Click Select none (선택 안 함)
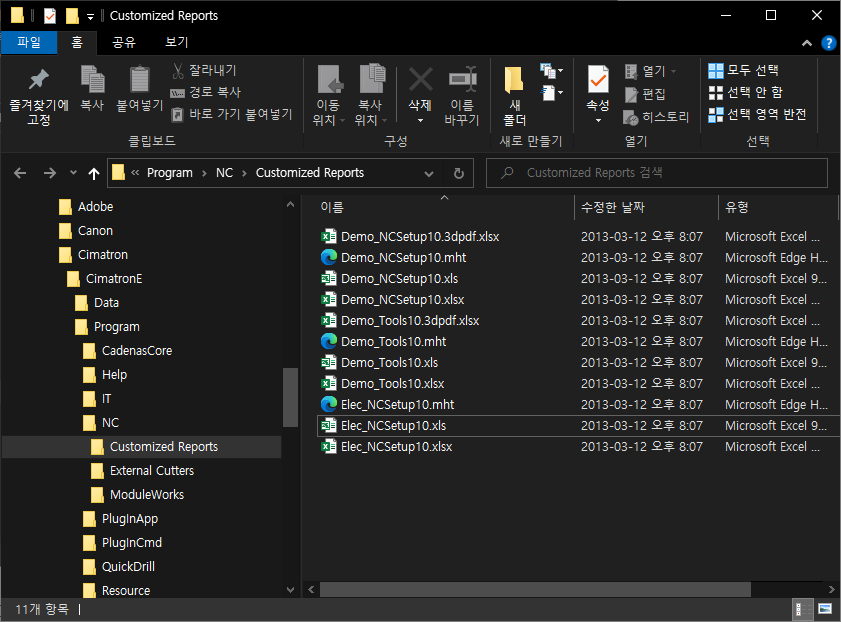 click(746, 93)
